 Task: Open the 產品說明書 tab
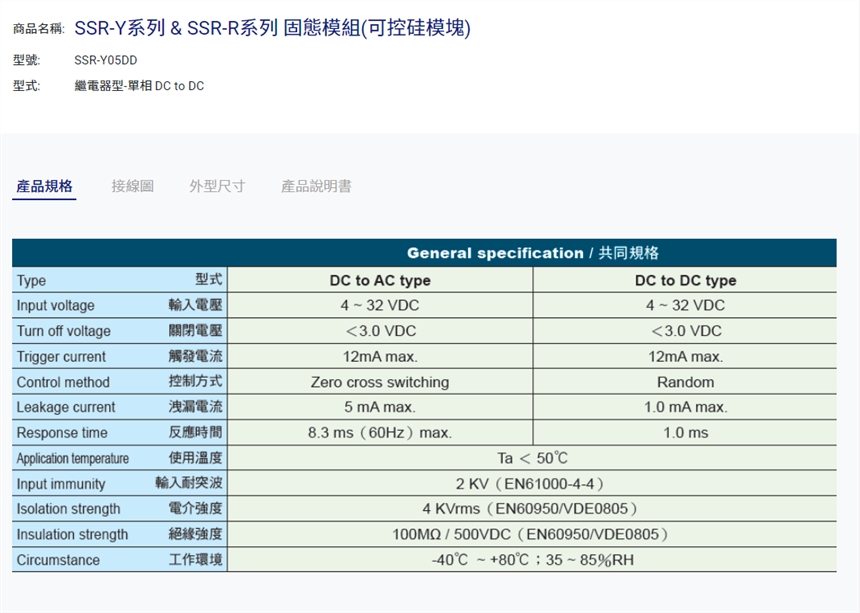(316, 186)
